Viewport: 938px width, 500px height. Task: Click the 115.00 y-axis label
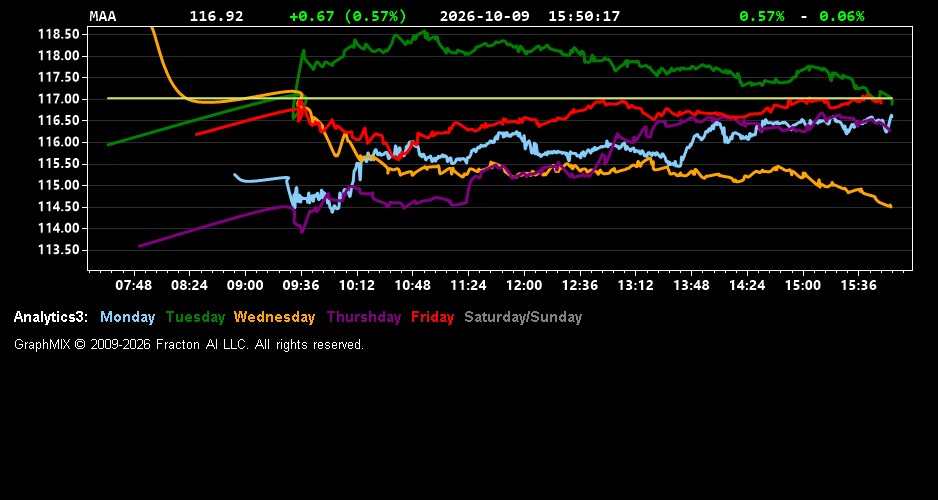pyautogui.click(x=59, y=185)
